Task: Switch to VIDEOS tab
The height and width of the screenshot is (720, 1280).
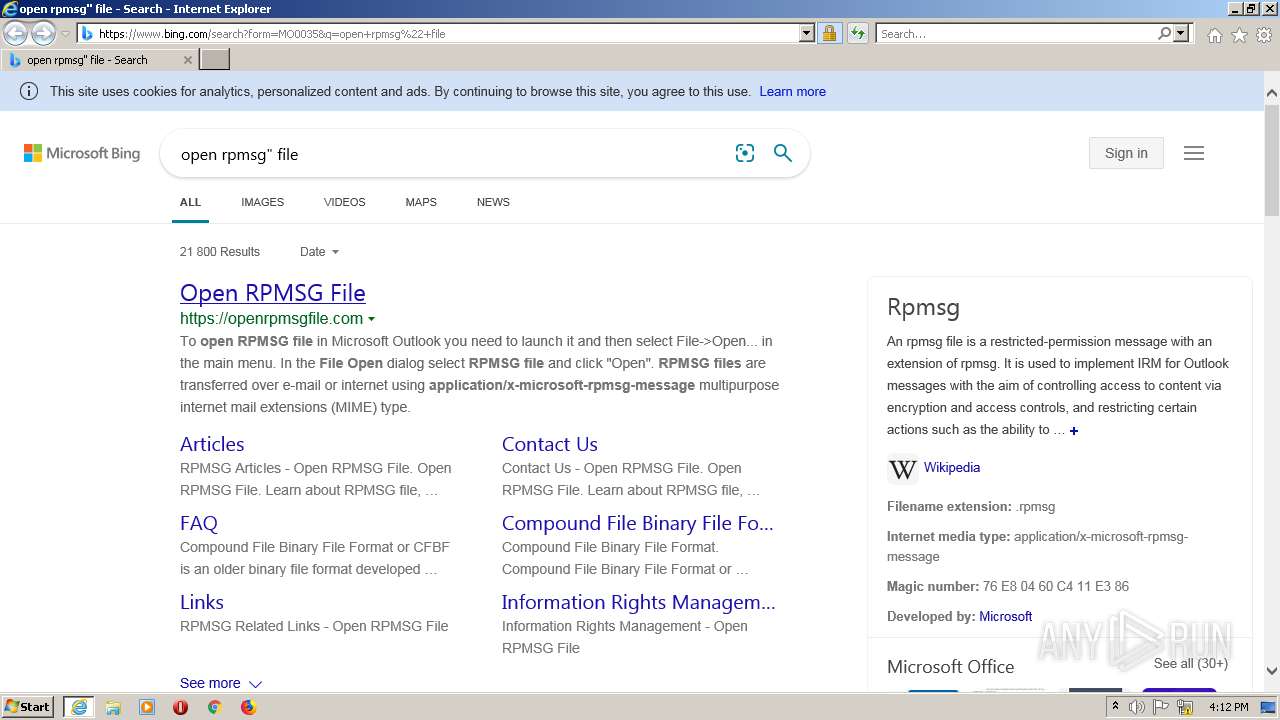Action: coord(344,202)
